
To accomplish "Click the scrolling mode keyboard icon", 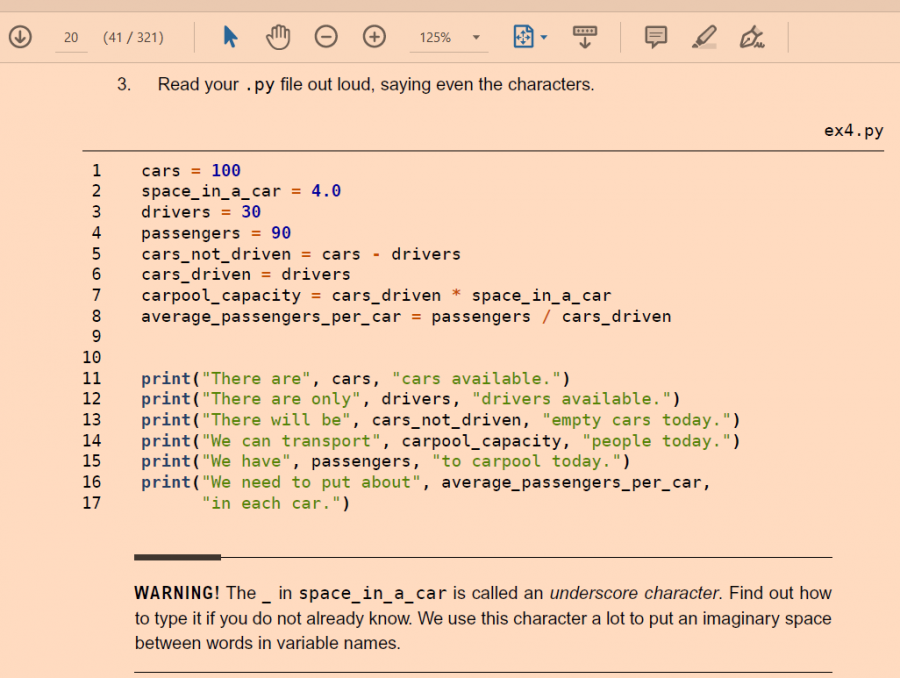I will [585, 37].
